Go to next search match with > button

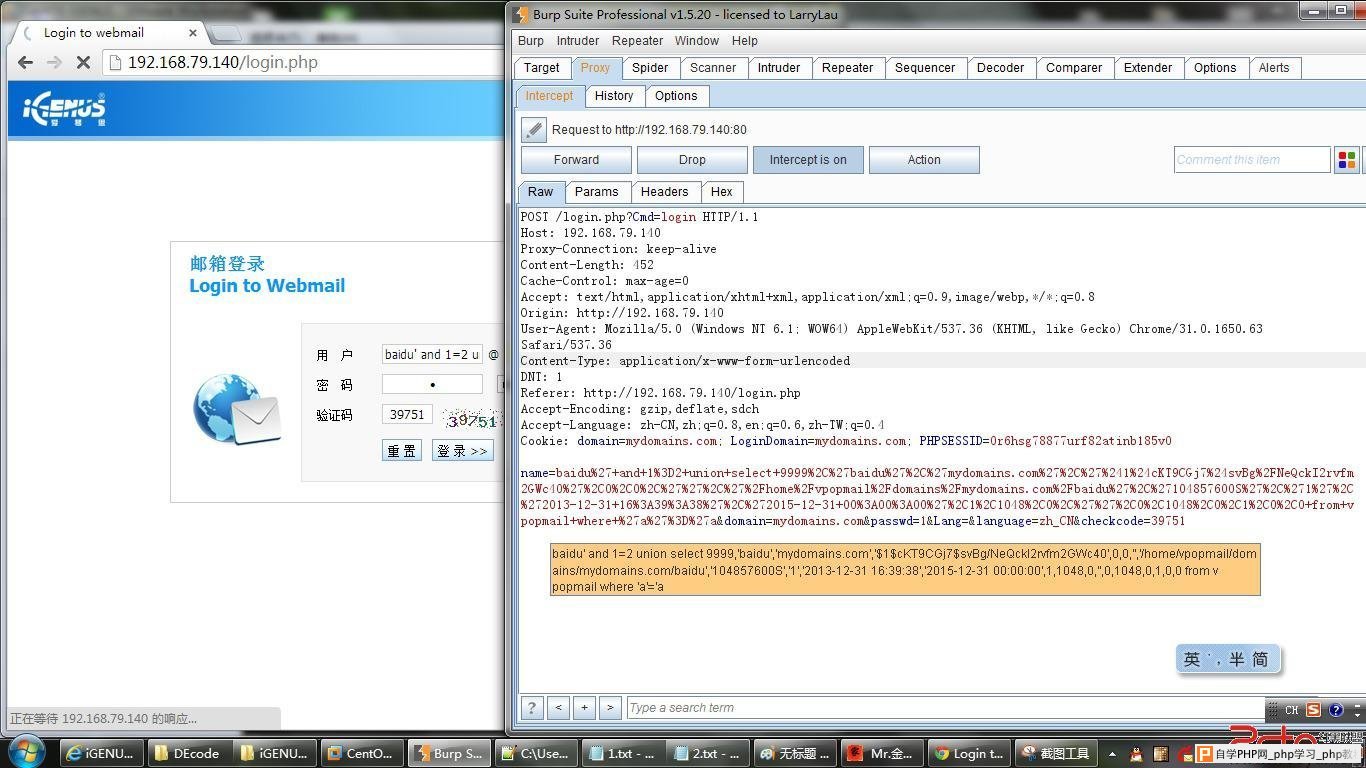[x=610, y=707]
